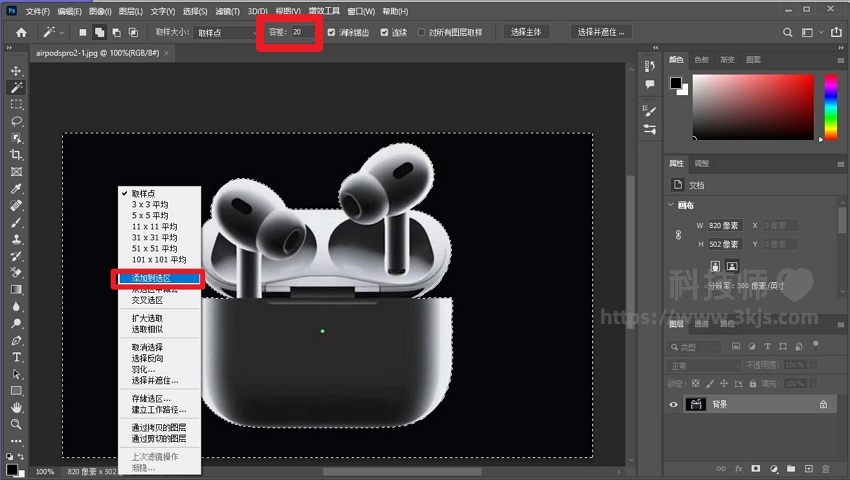Select the Hand tool

click(16, 407)
